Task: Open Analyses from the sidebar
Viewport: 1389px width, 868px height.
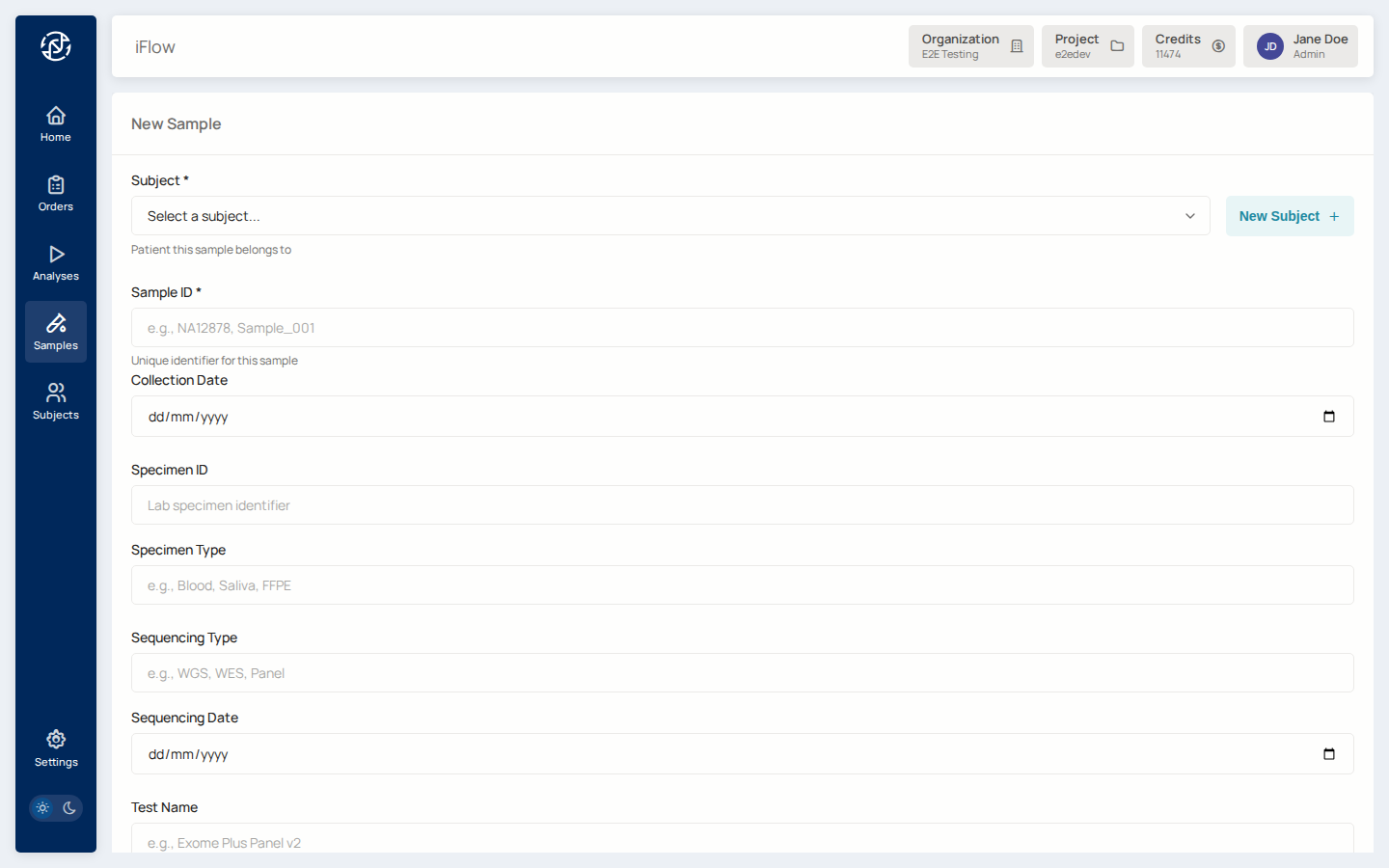Action: click(x=56, y=262)
